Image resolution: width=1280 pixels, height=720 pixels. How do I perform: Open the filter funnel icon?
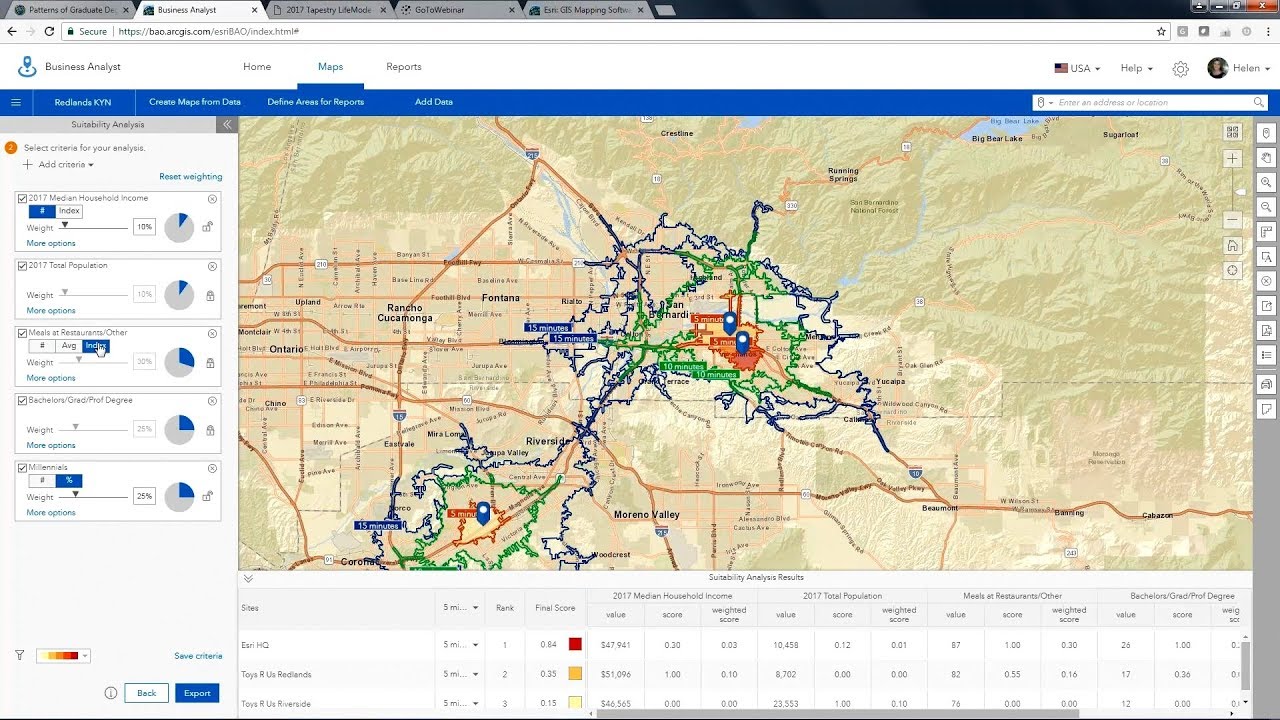pyautogui.click(x=20, y=655)
